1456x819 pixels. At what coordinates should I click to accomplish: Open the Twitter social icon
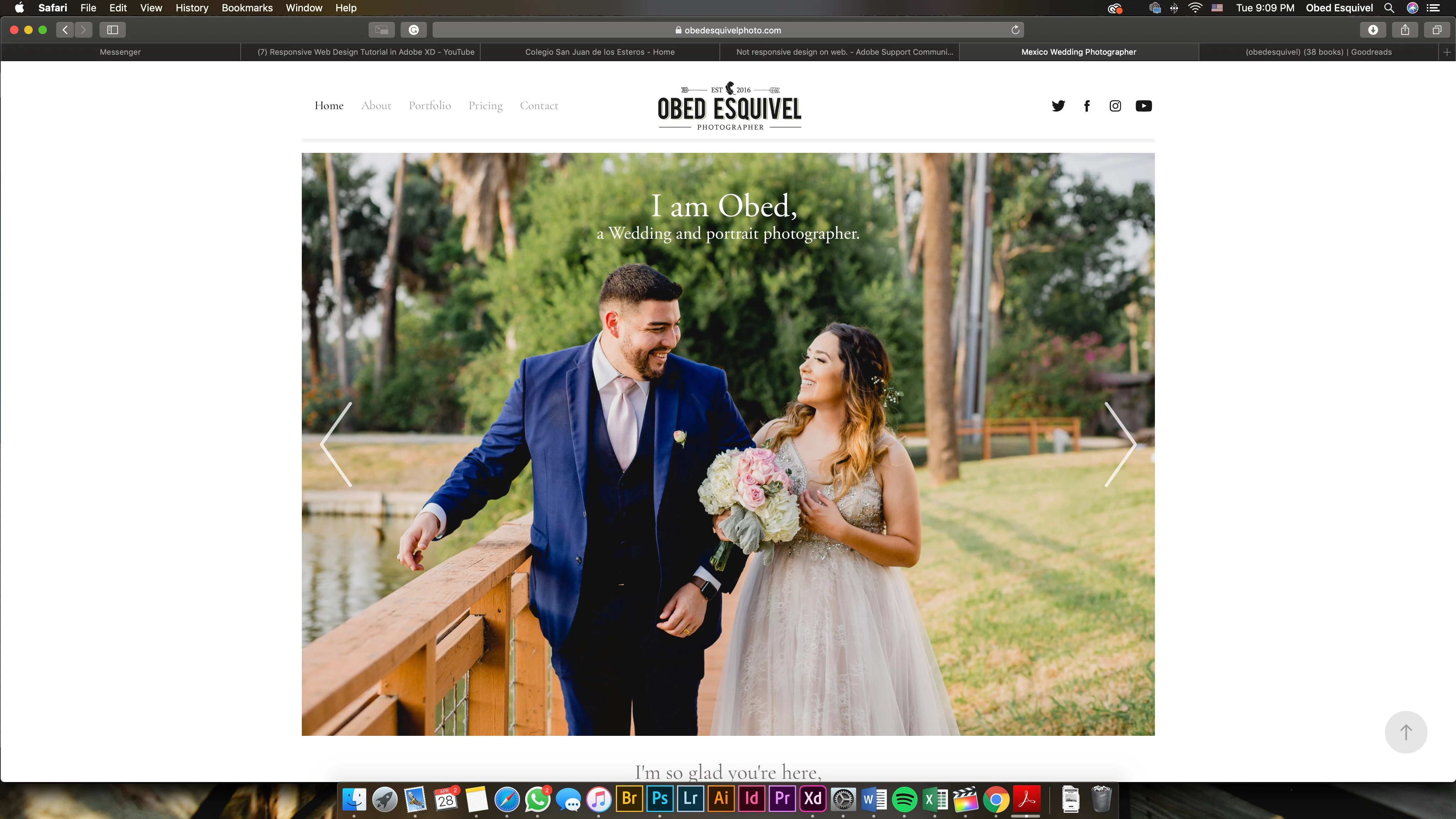point(1058,106)
